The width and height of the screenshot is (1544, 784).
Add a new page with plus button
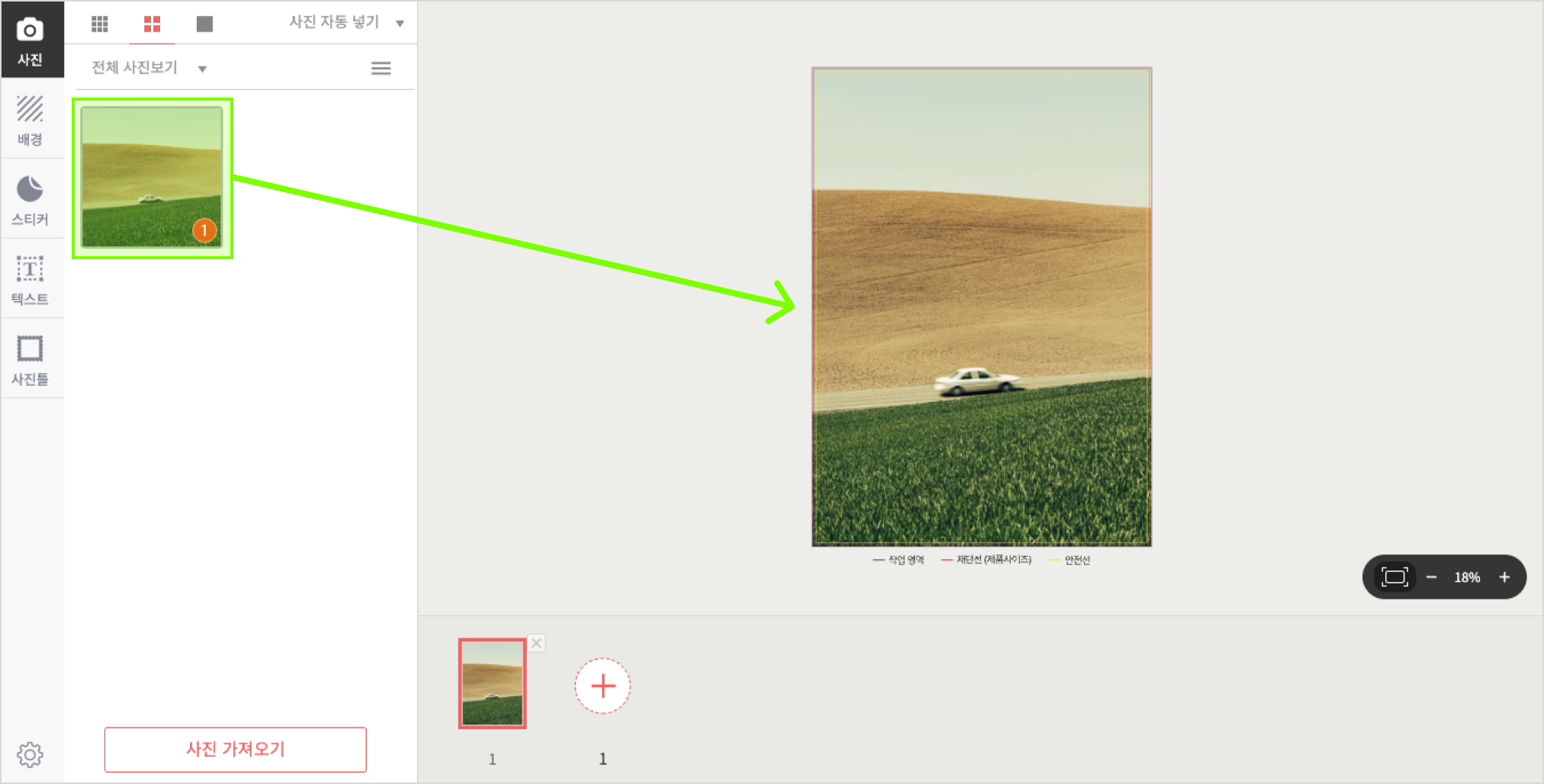pyautogui.click(x=603, y=686)
